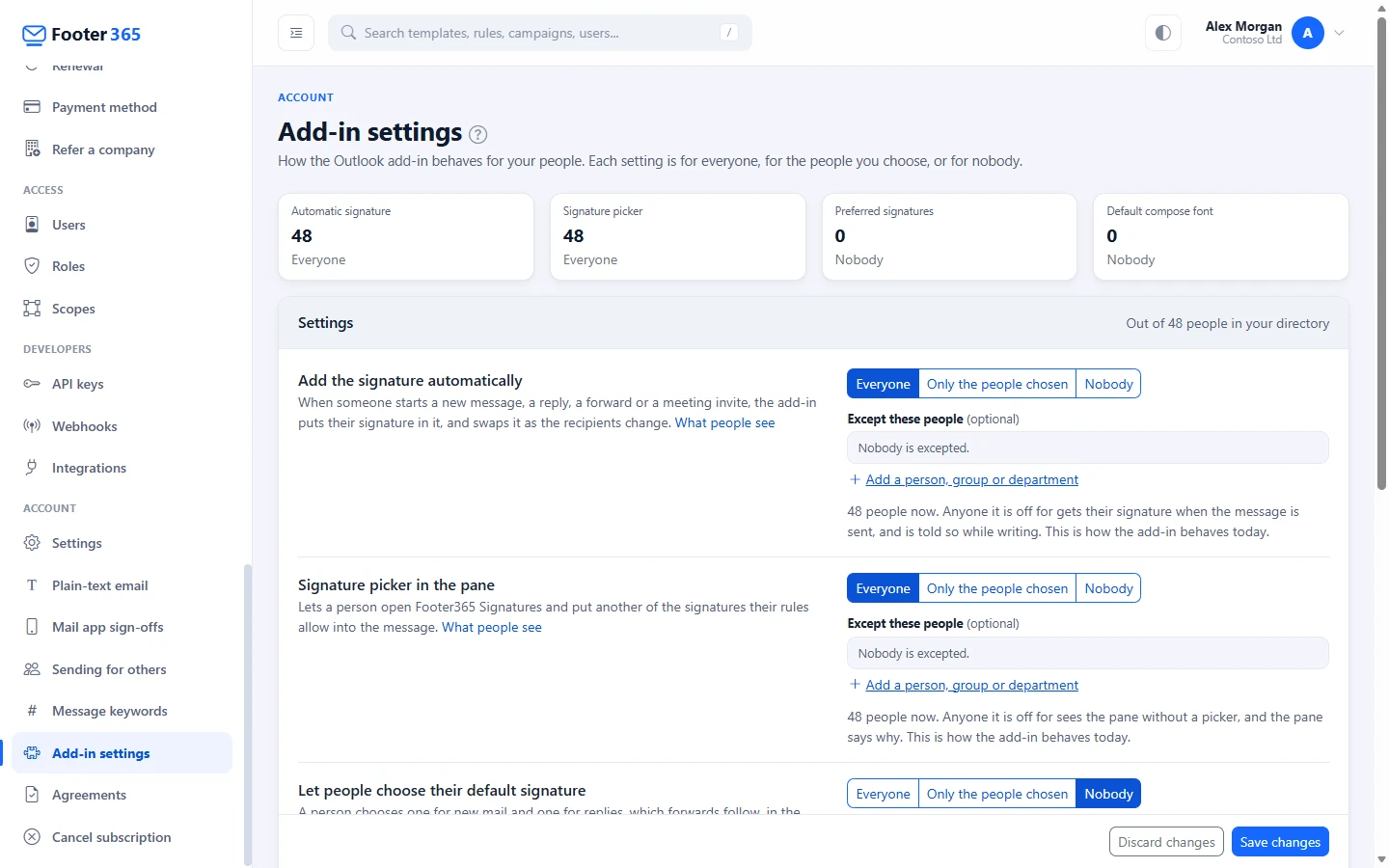
Task: Set default signature choice to Everyone
Action: [x=883, y=794]
